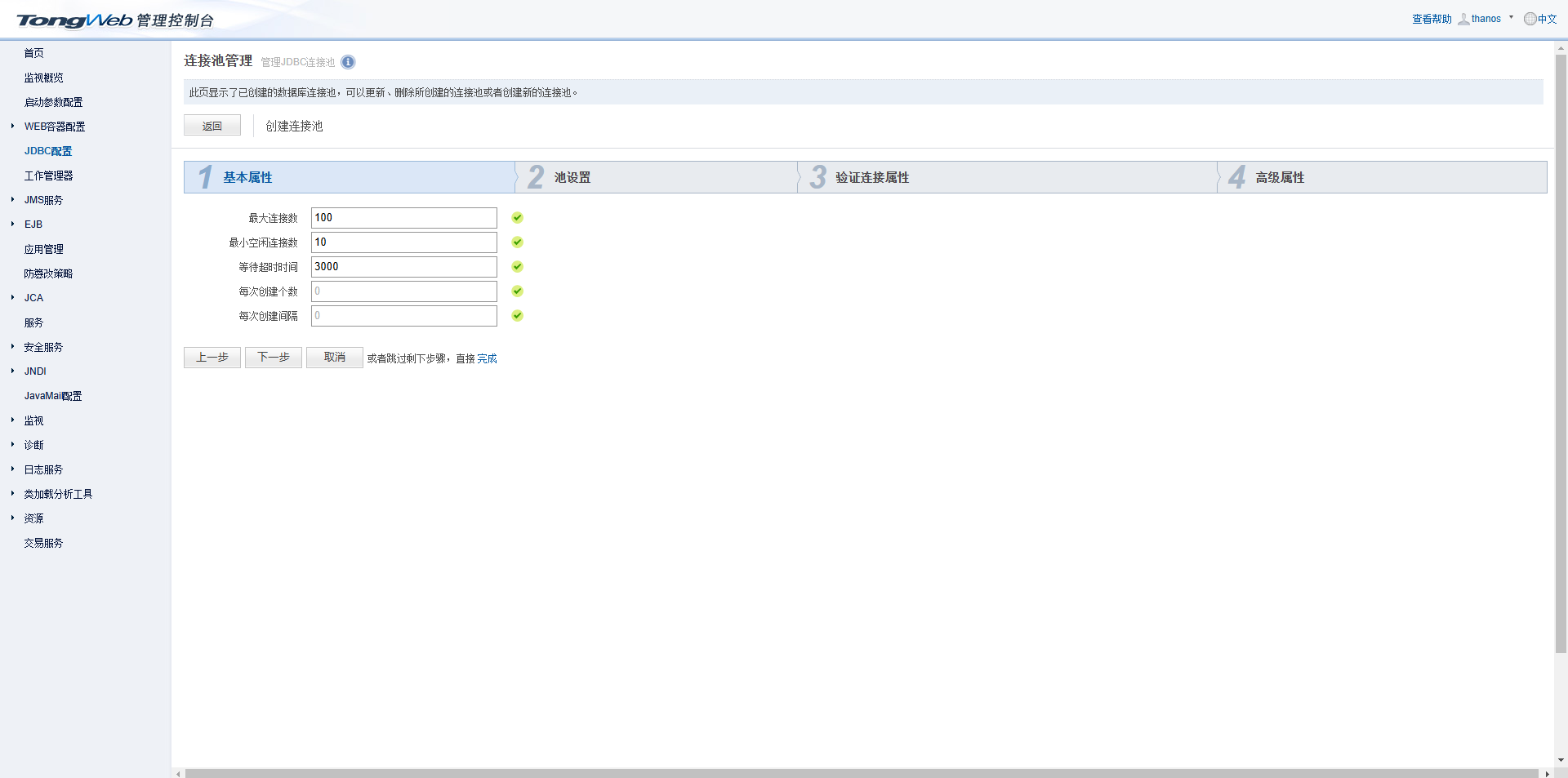1568x778 pixels.
Task: Open 启动参数配置 in the sidebar
Action: [x=54, y=102]
